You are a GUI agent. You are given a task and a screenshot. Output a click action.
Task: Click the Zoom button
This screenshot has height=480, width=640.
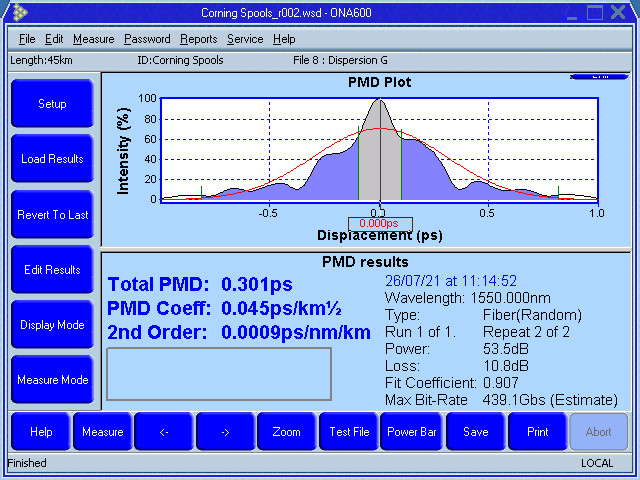[x=287, y=432]
